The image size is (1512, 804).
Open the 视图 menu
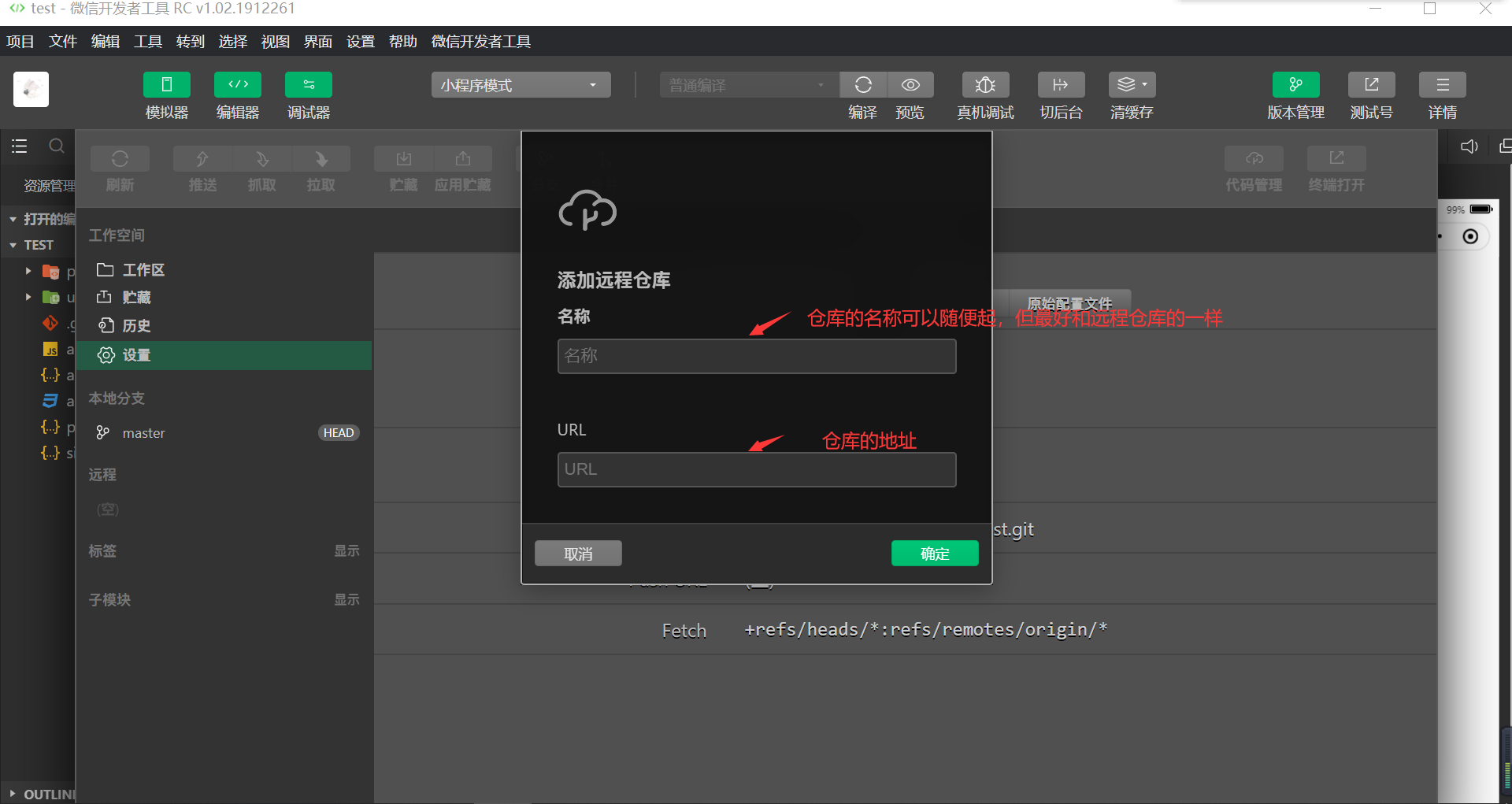[276, 42]
